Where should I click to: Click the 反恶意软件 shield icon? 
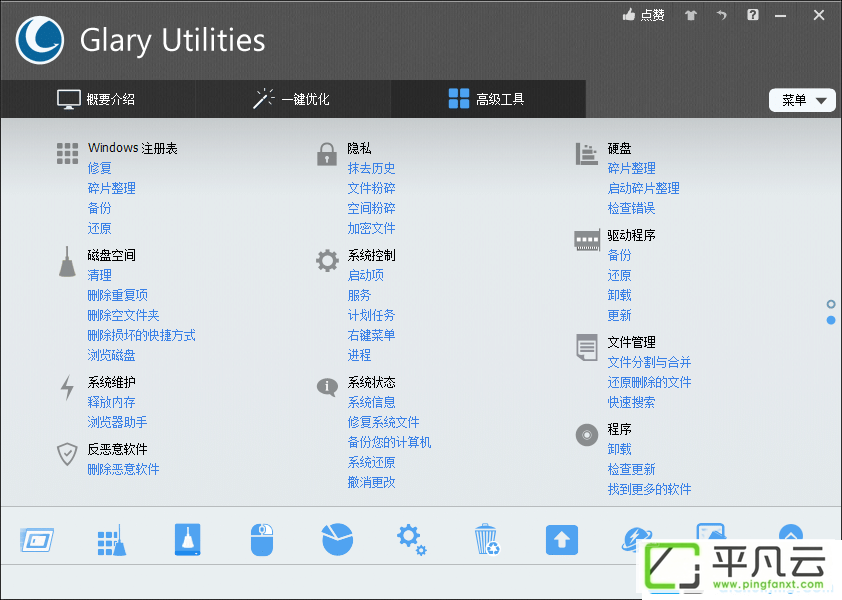pos(67,454)
